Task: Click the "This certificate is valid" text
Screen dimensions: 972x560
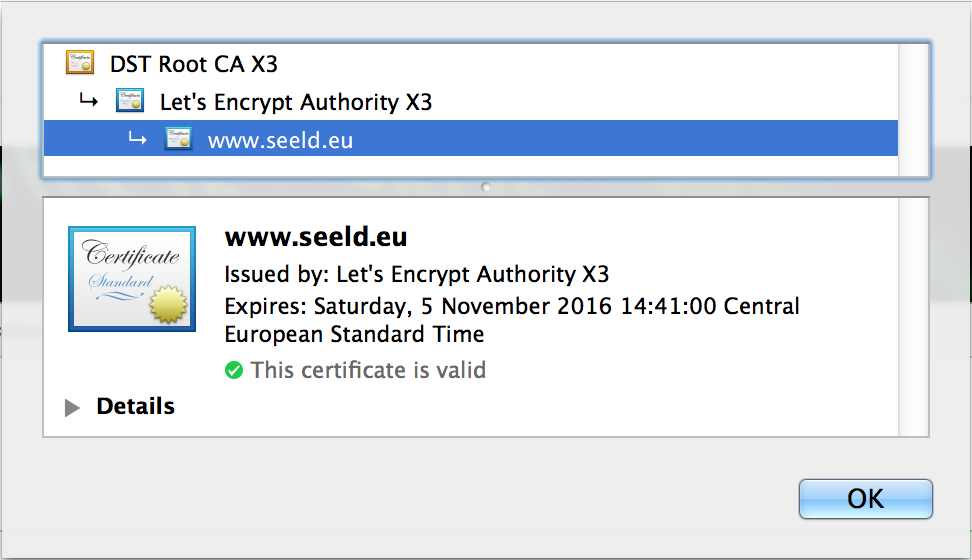Action: click(x=368, y=371)
